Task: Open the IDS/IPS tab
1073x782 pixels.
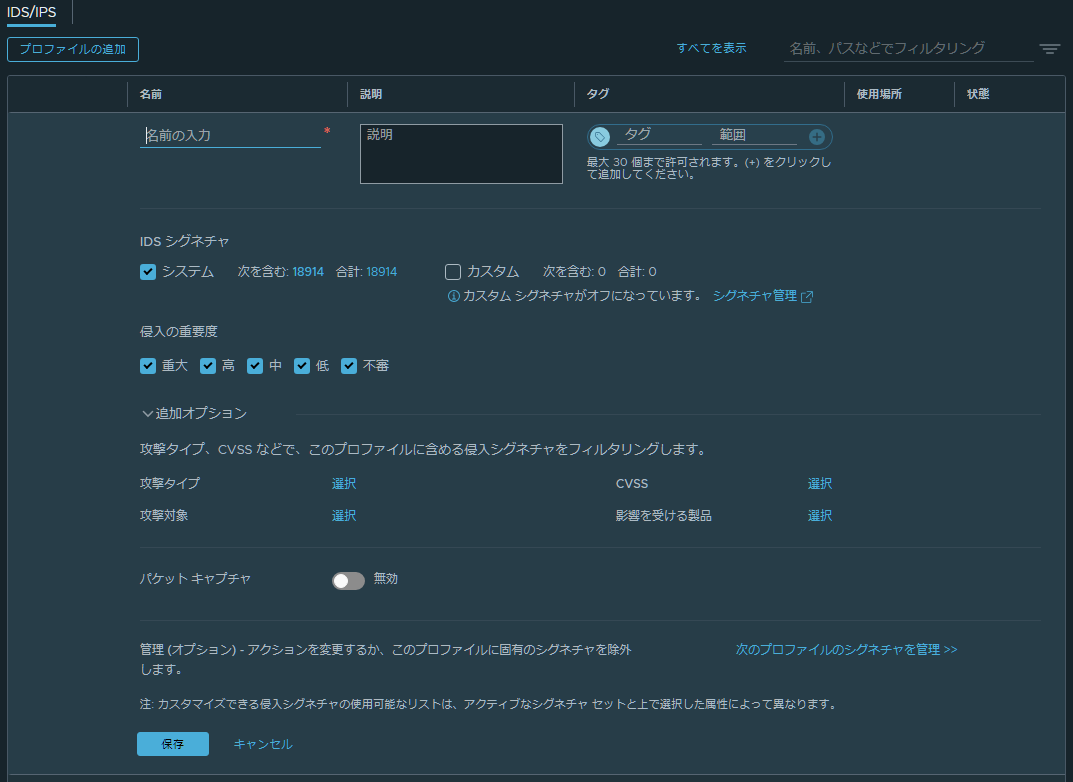Action: pos(31,12)
